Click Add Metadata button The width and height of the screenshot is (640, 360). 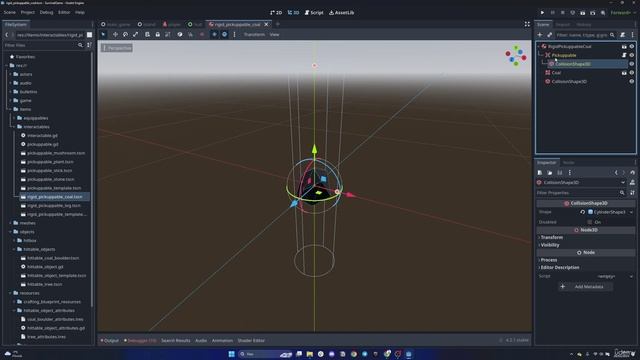click(x=585, y=287)
